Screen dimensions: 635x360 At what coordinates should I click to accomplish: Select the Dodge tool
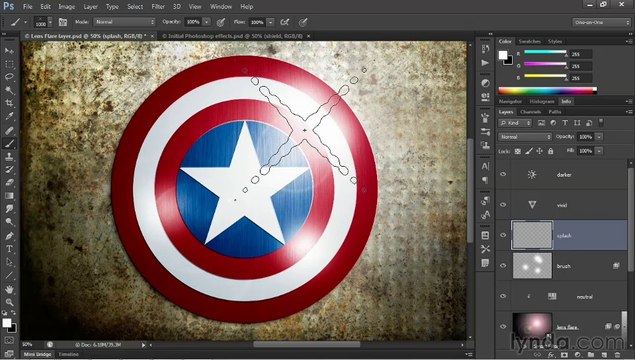[9, 222]
